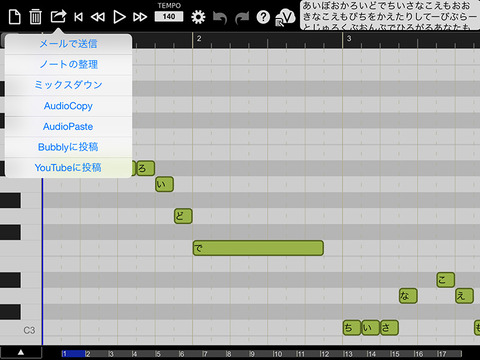Image resolution: width=480 pixels, height=360 pixels.
Task: Tap the V voice selection icon
Action: pyautogui.click(x=285, y=17)
